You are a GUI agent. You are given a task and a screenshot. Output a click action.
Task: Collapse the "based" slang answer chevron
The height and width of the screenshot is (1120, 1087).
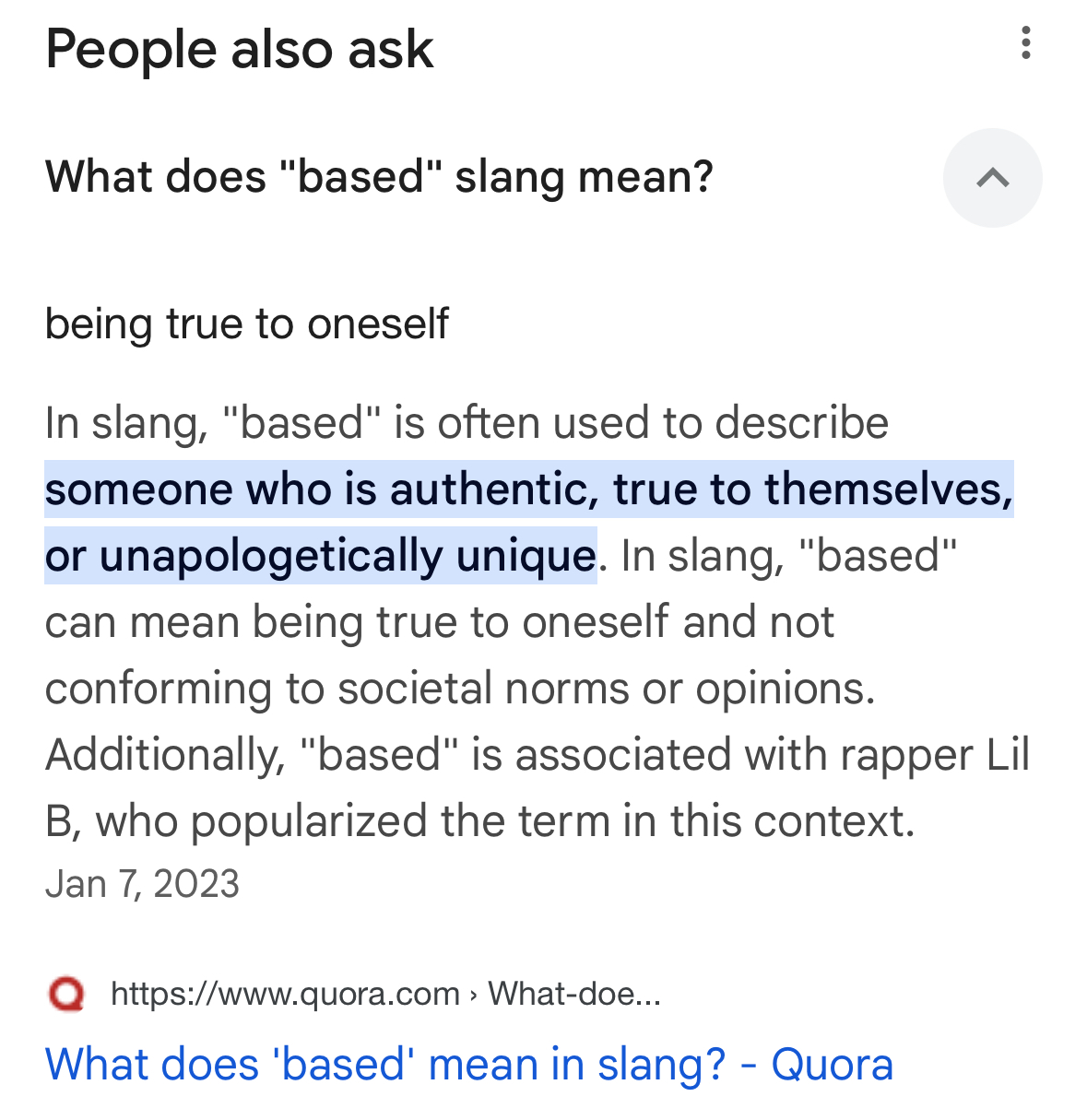click(x=992, y=178)
